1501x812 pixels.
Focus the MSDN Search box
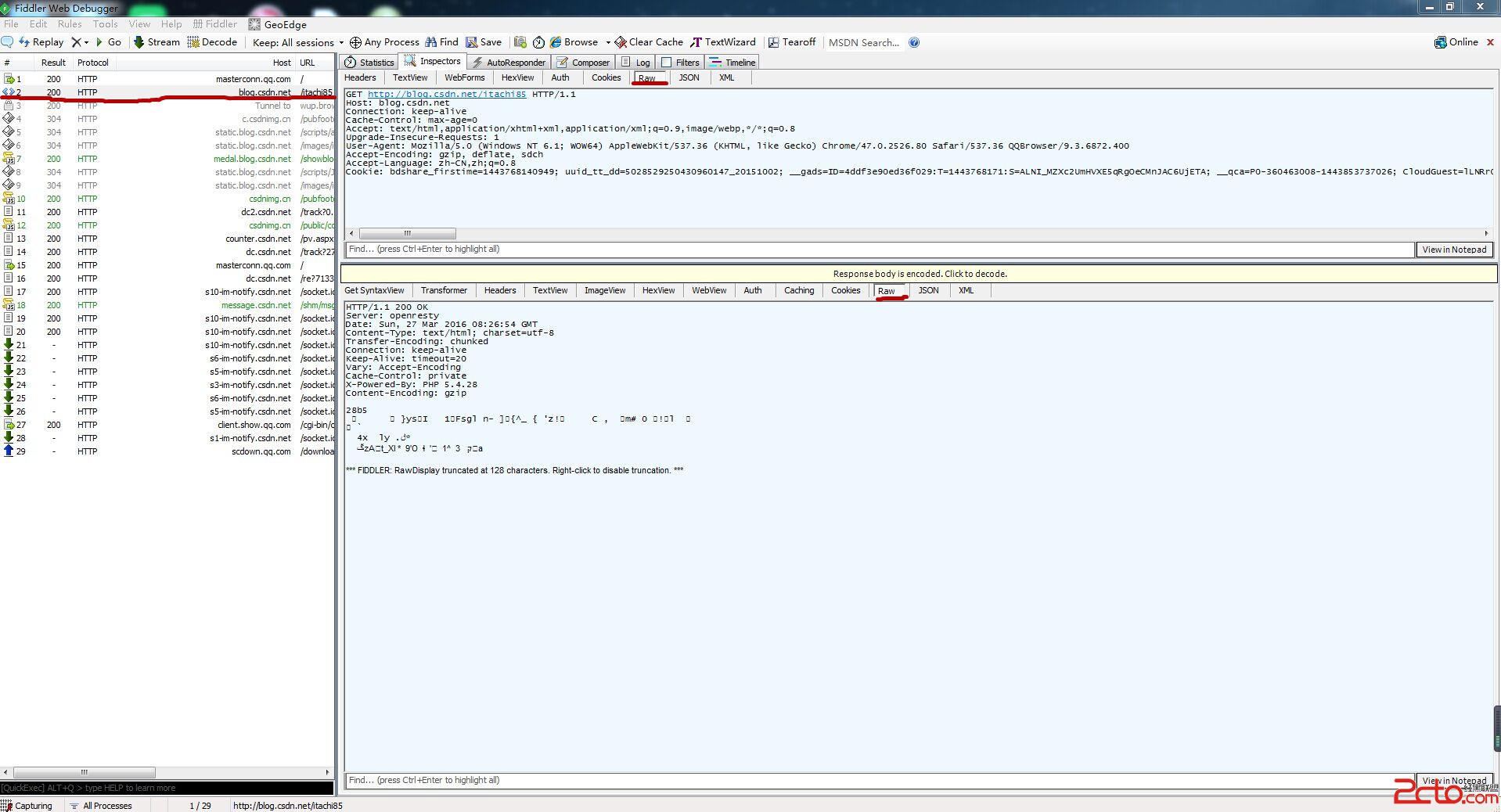coord(864,42)
